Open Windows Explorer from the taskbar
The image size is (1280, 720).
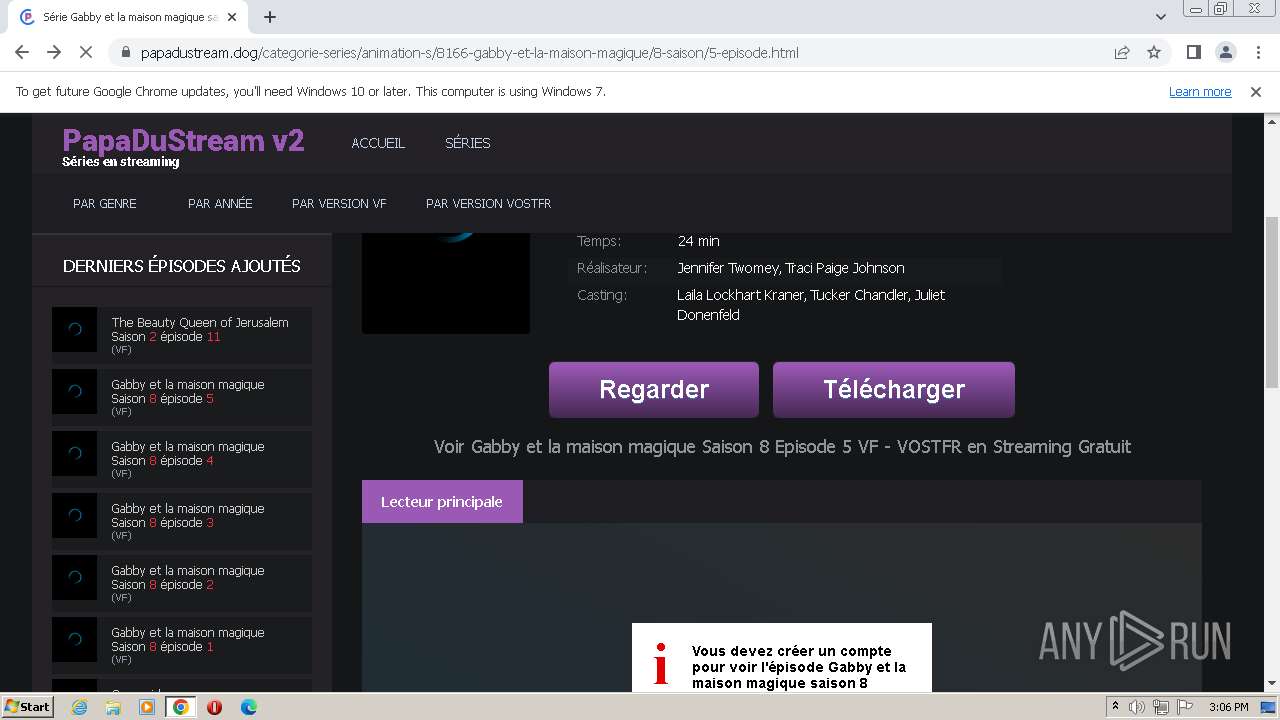113,707
